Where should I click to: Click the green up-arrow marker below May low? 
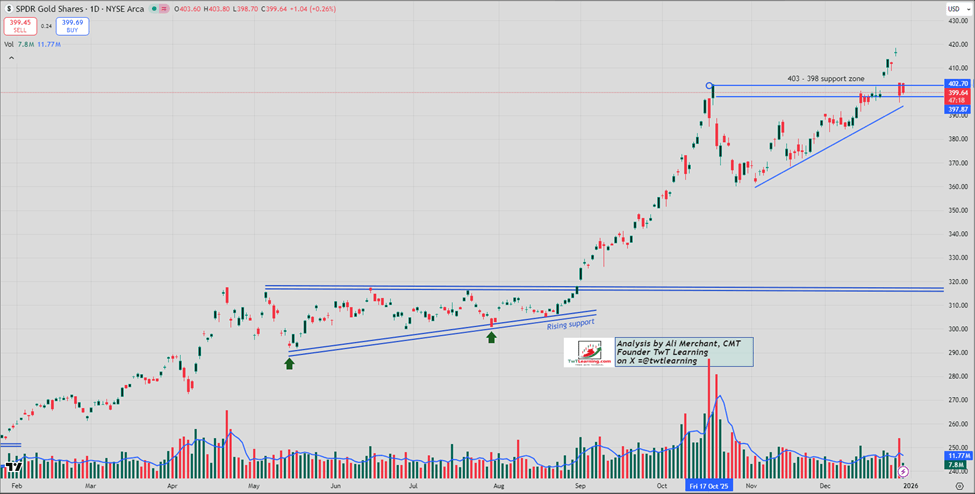point(289,364)
